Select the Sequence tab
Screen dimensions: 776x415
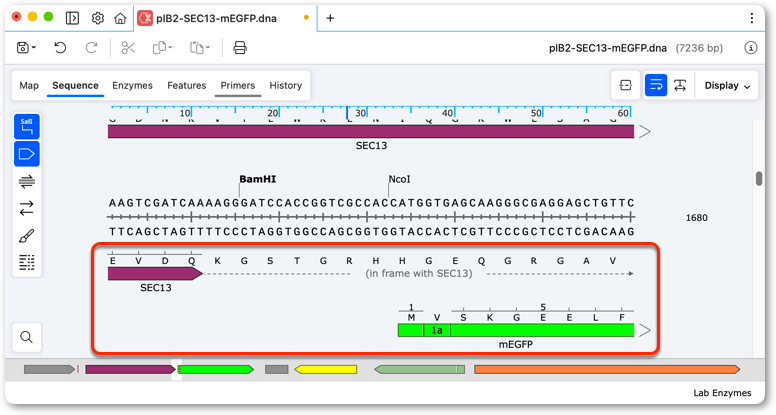pos(75,86)
